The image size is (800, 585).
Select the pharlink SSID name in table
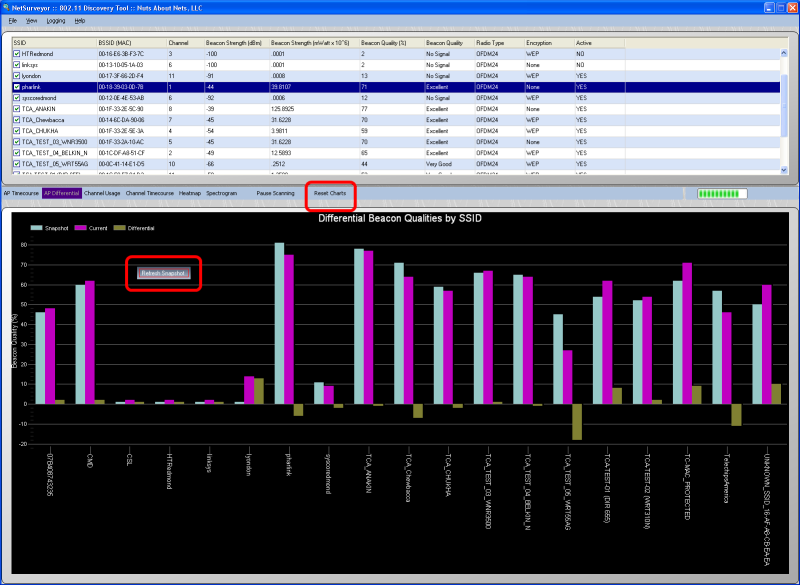click(x=31, y=87)
